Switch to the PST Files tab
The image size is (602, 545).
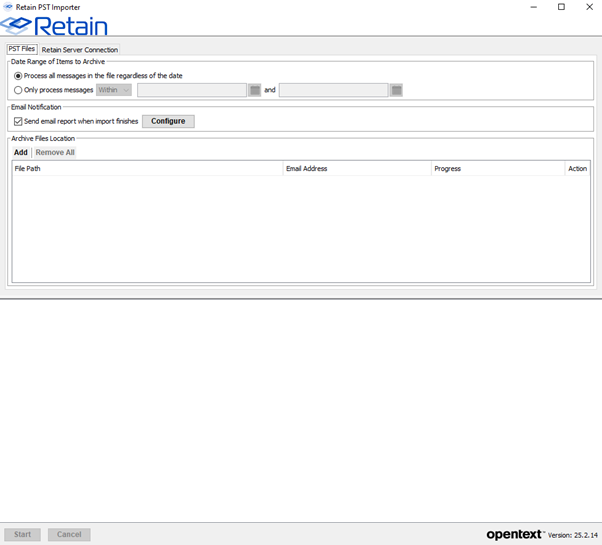click(x=22, y=49)
